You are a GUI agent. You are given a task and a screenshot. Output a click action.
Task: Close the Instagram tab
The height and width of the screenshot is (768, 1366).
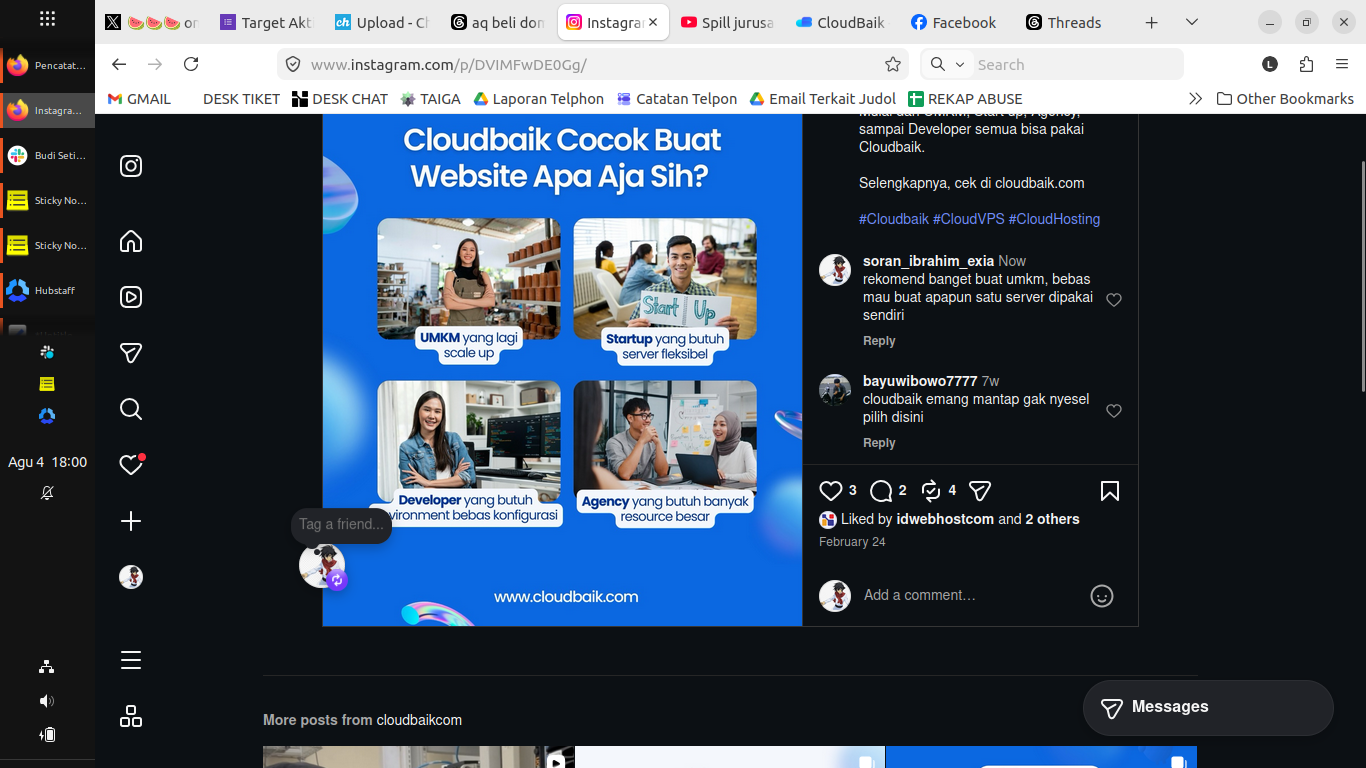point(653,22)
